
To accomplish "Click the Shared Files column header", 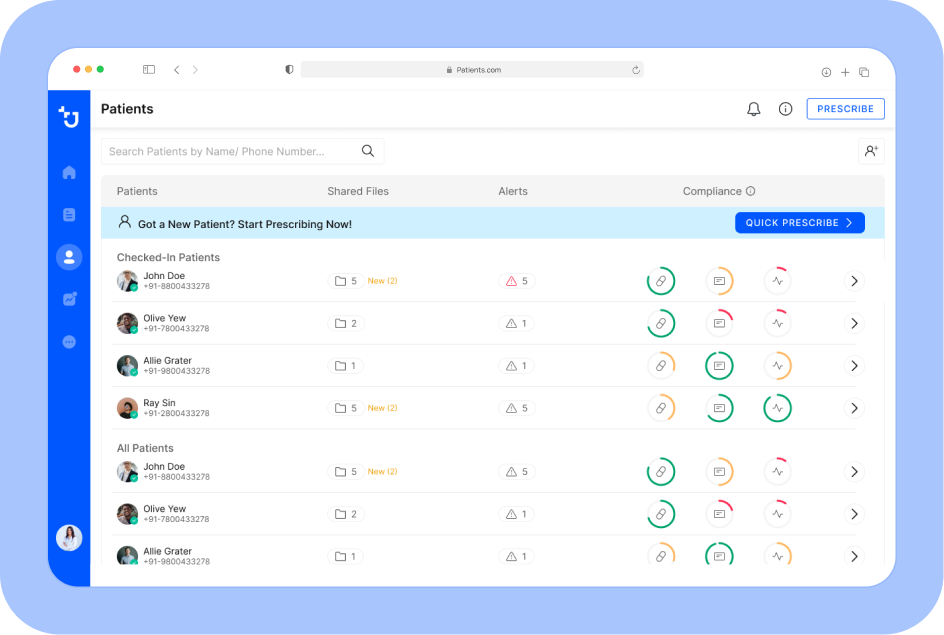I will [x=358, y=191].
